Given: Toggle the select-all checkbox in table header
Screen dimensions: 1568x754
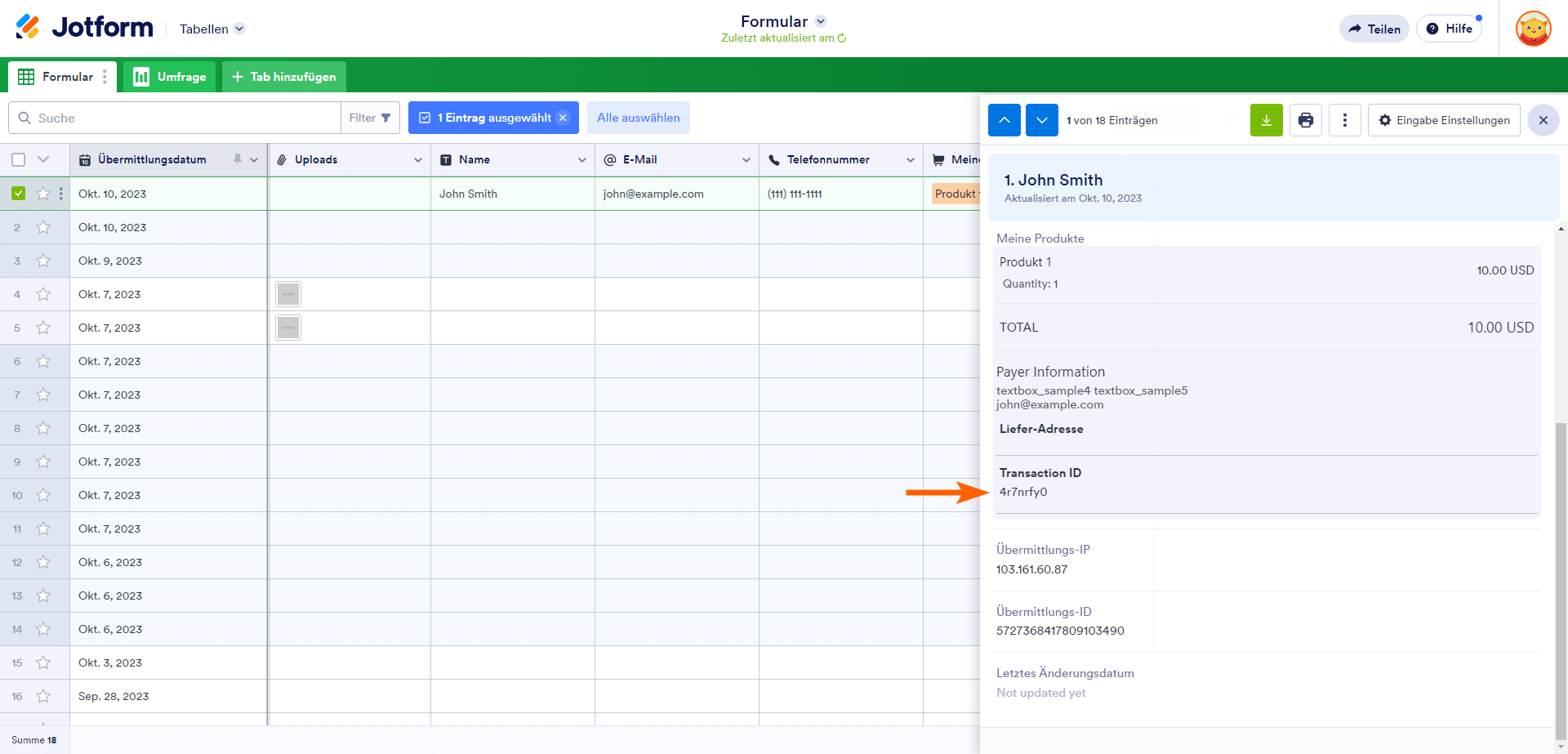Looking at the screenshot, I should 19,159.
